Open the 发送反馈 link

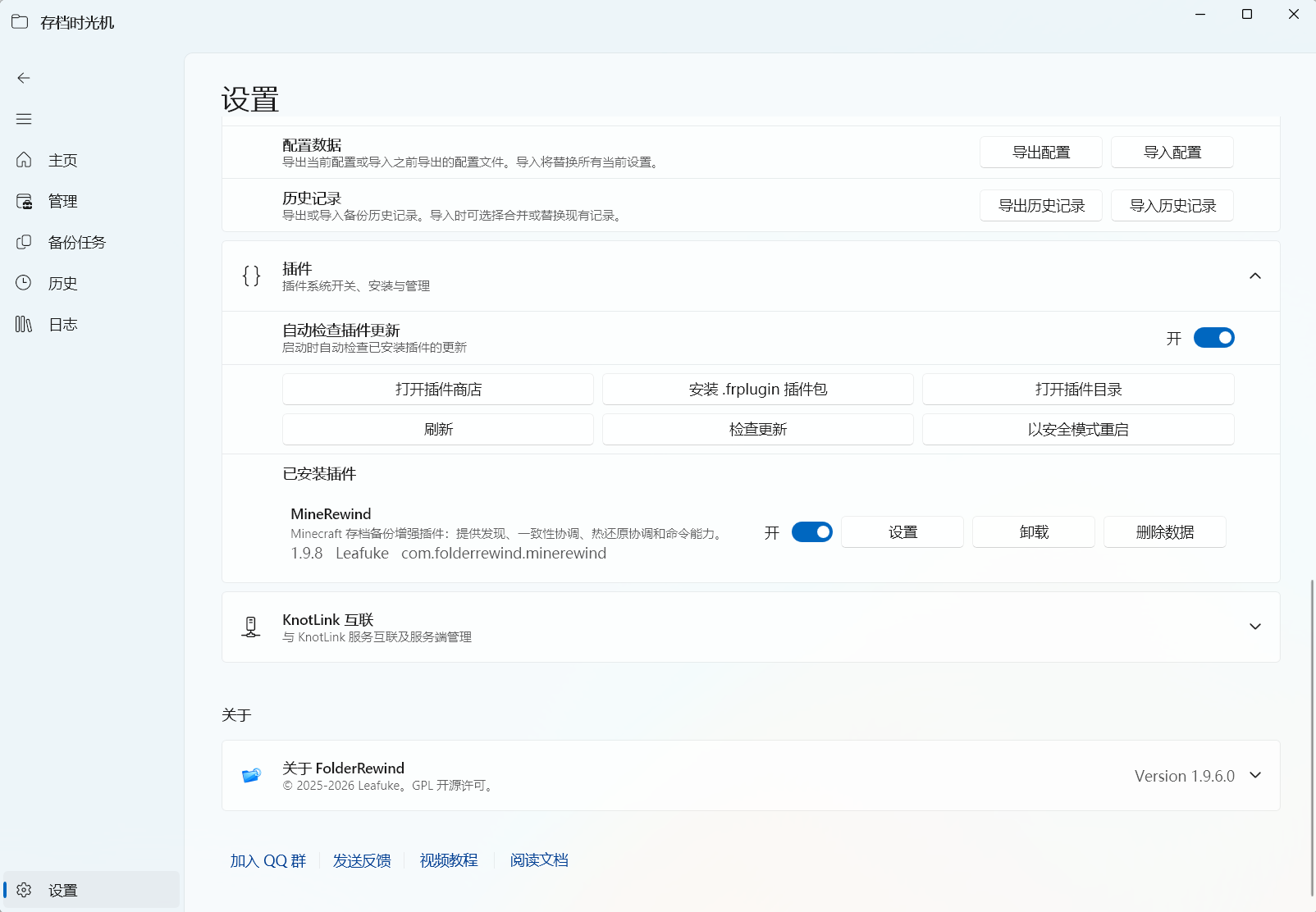click(x=362, y=860)
